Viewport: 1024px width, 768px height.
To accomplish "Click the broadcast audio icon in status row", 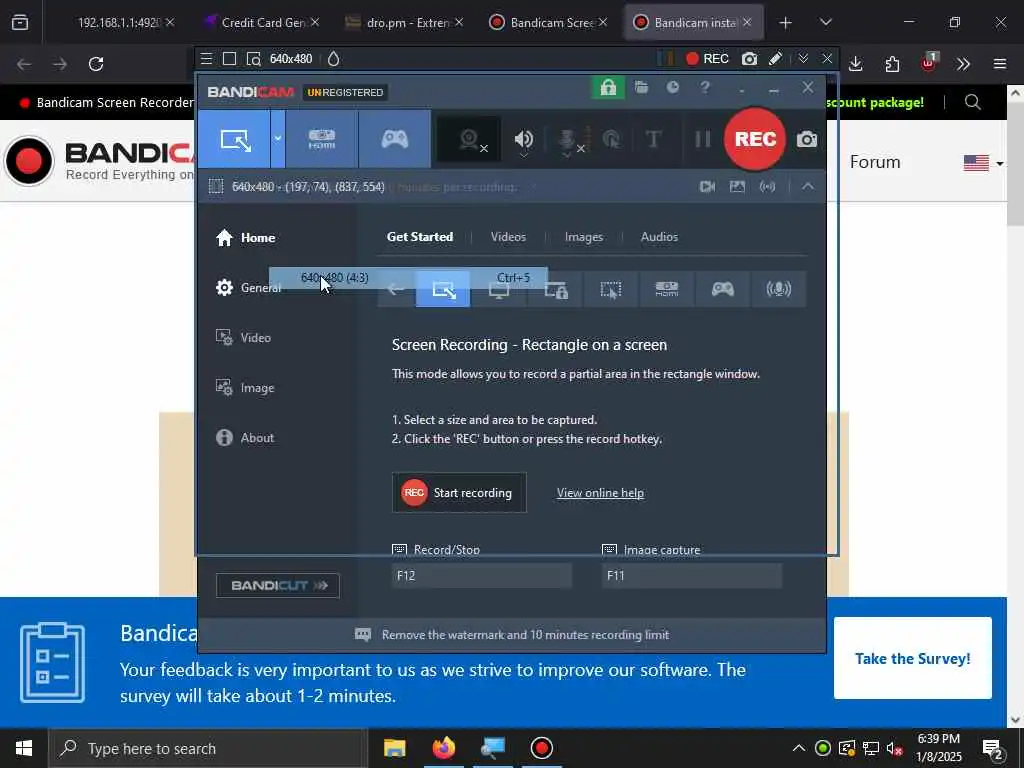I will tap(767, 187).
